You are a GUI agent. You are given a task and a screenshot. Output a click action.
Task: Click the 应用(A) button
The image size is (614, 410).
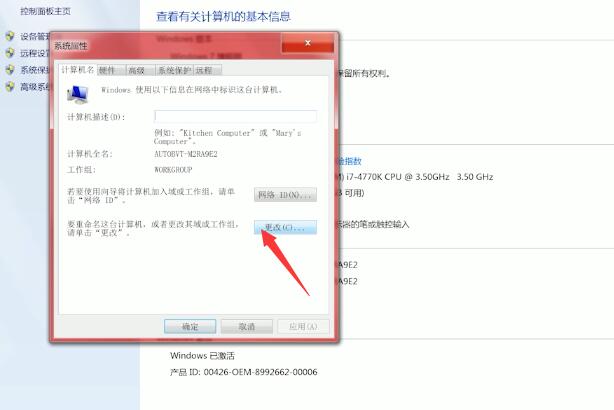pos(303,326)
